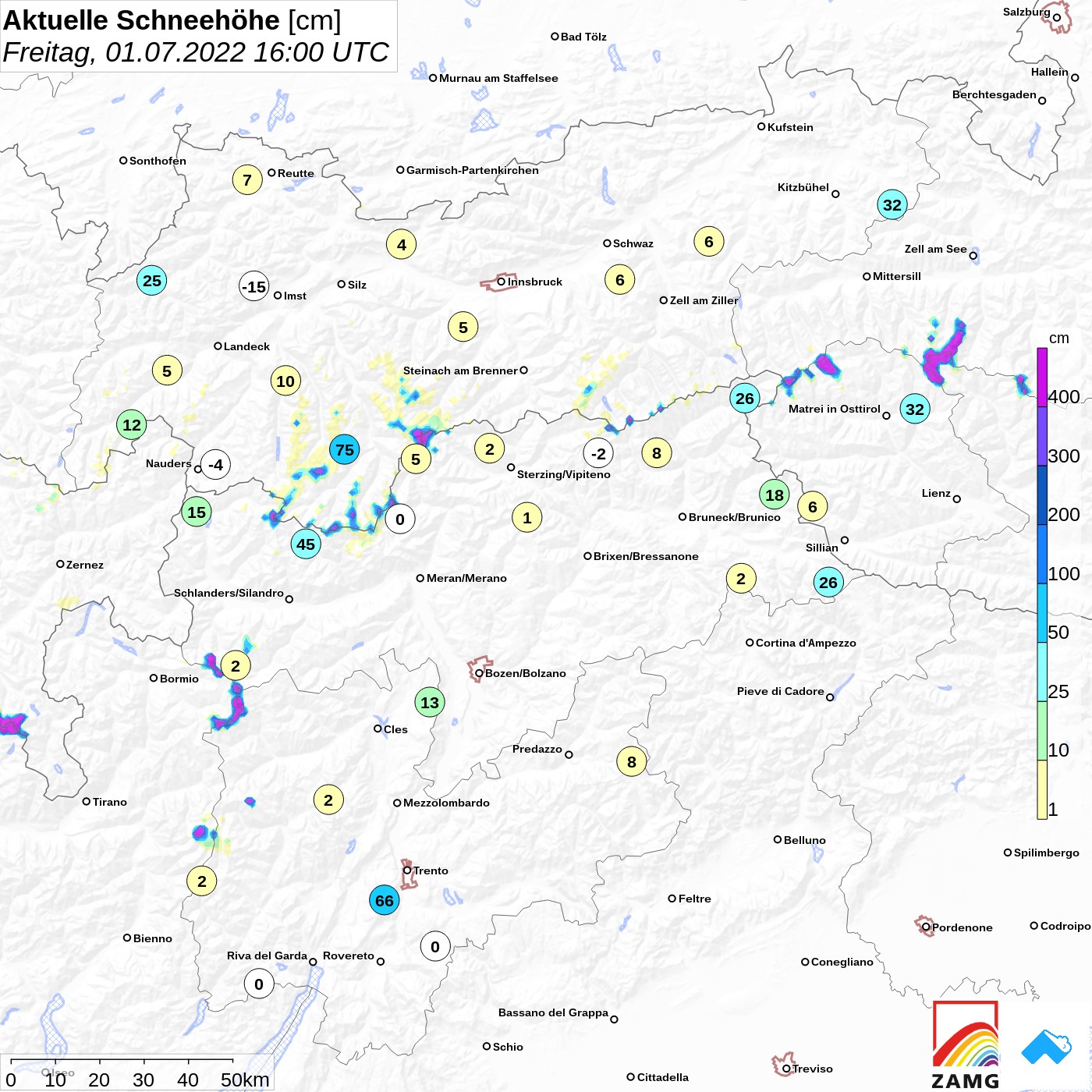Click the -4 station marker near Nauders
Viewport: 1092px width, 1092px height.
(216, 465)
